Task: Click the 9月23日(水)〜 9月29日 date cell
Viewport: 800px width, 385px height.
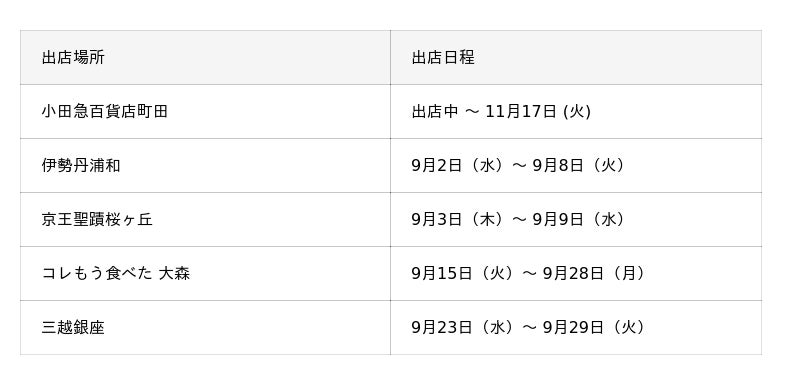Action: coord(576,327)
